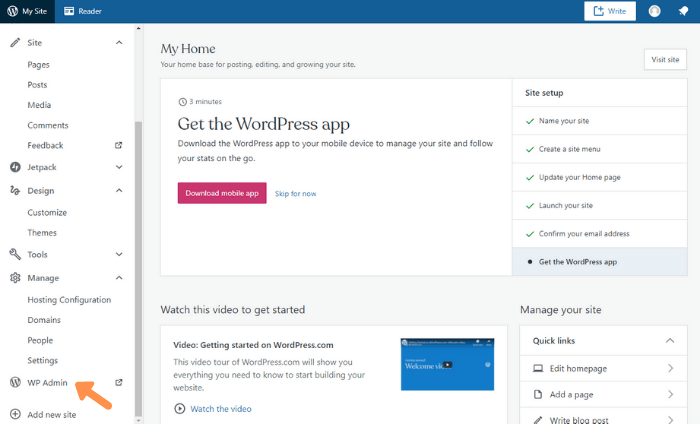Click the WordPress icon beside WP Admin
Image resolution: width=700 pixels, height=429 pixels.
(15, 382)
